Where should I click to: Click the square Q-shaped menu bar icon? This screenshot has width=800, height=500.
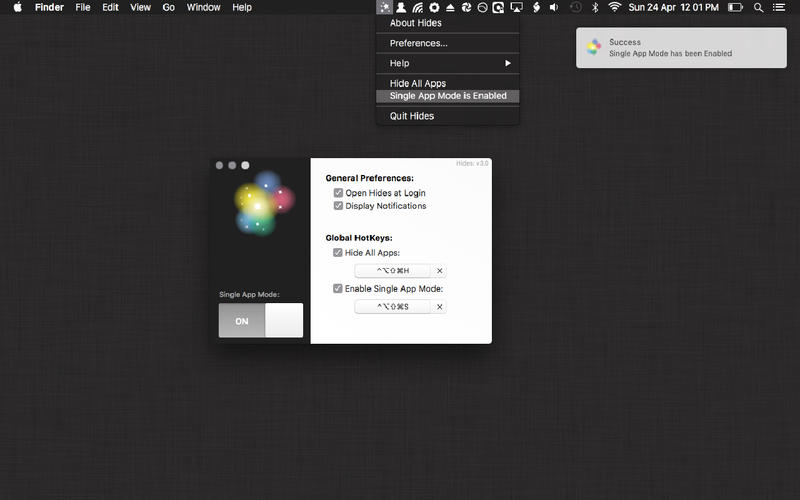[x=498, y=7]
